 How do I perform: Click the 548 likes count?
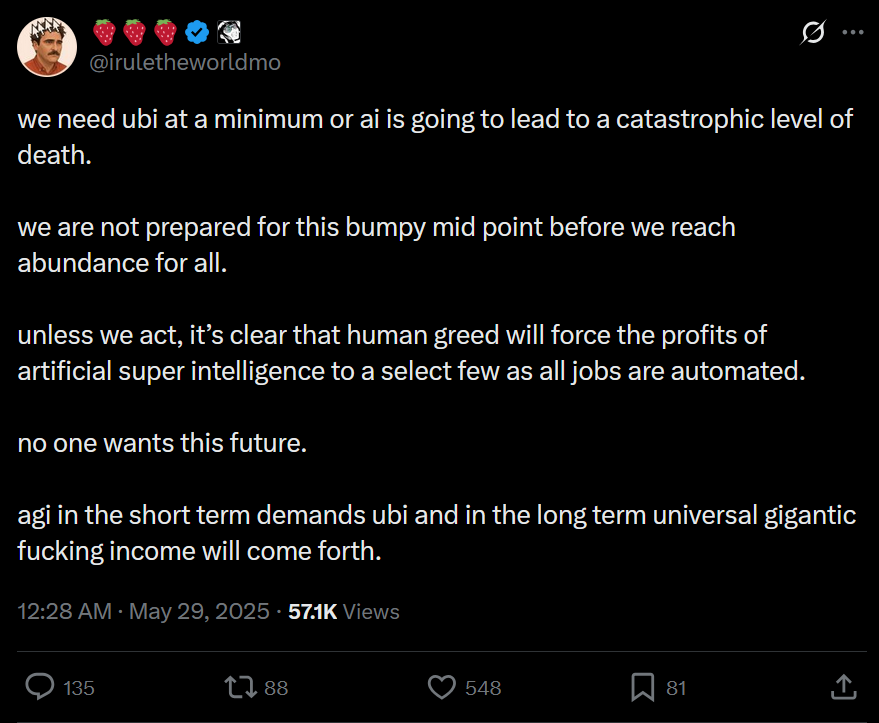(x=483, y=688)
